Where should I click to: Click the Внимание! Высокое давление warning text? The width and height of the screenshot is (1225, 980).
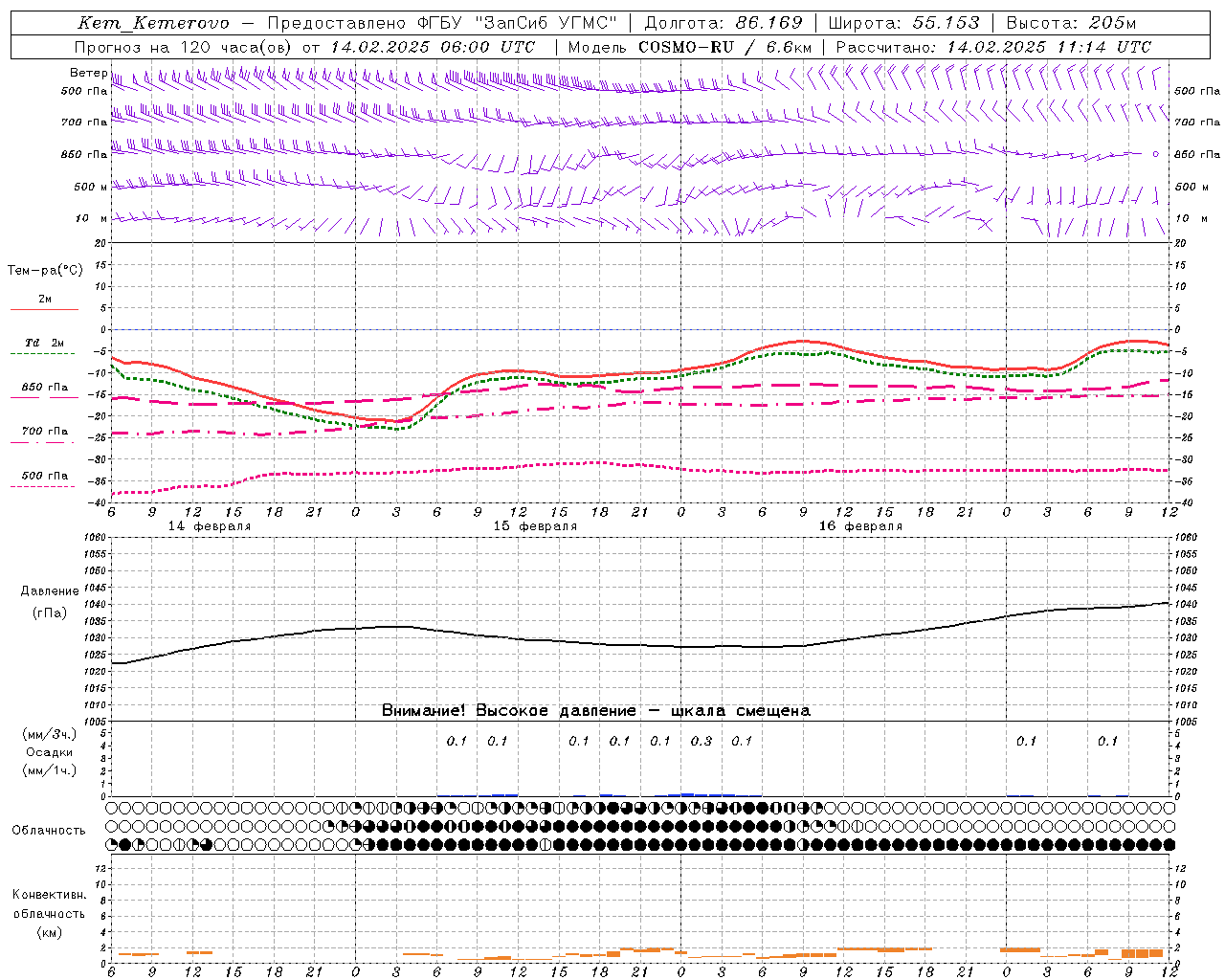click(x=596, y=711)
